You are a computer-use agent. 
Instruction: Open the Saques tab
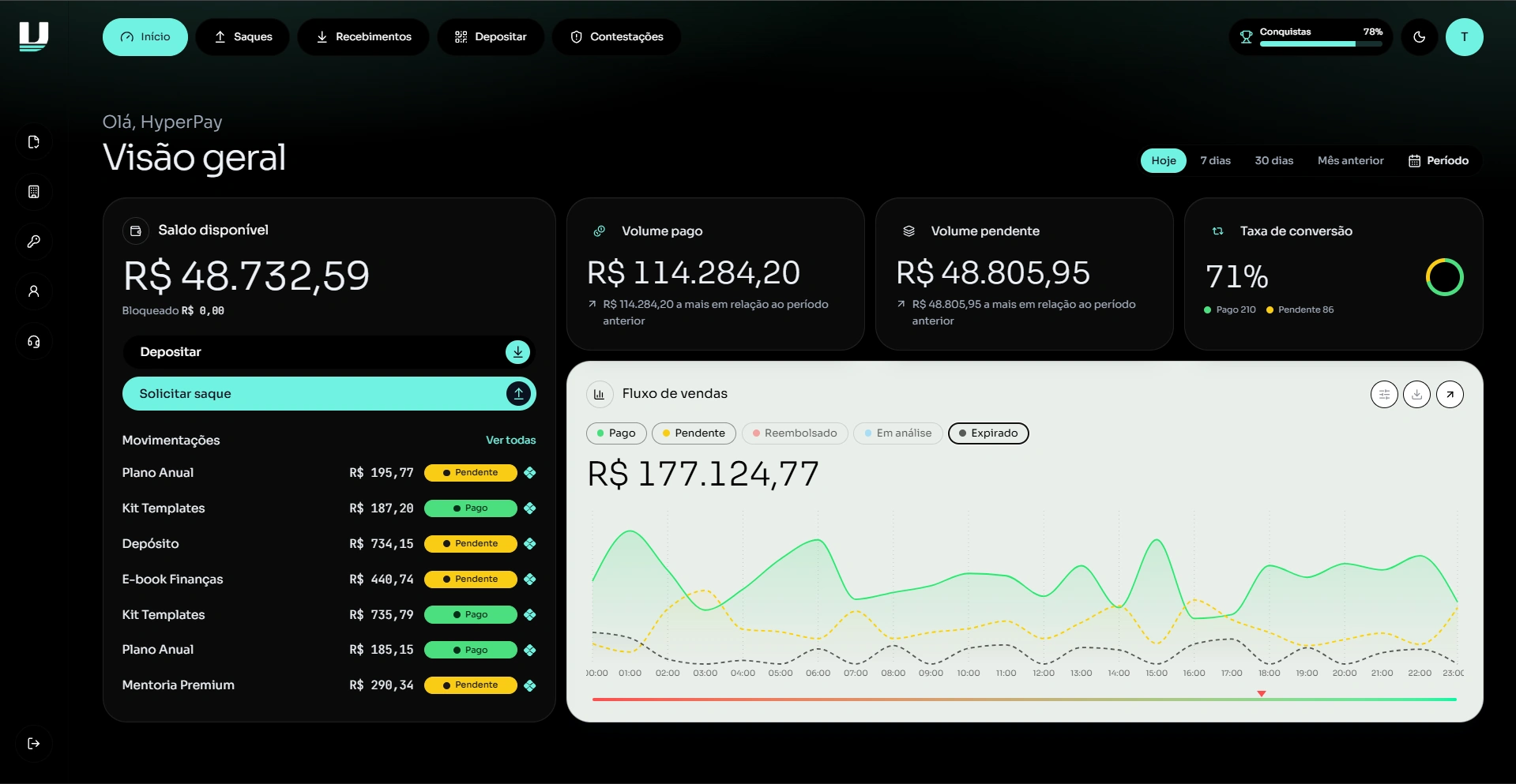243,37
